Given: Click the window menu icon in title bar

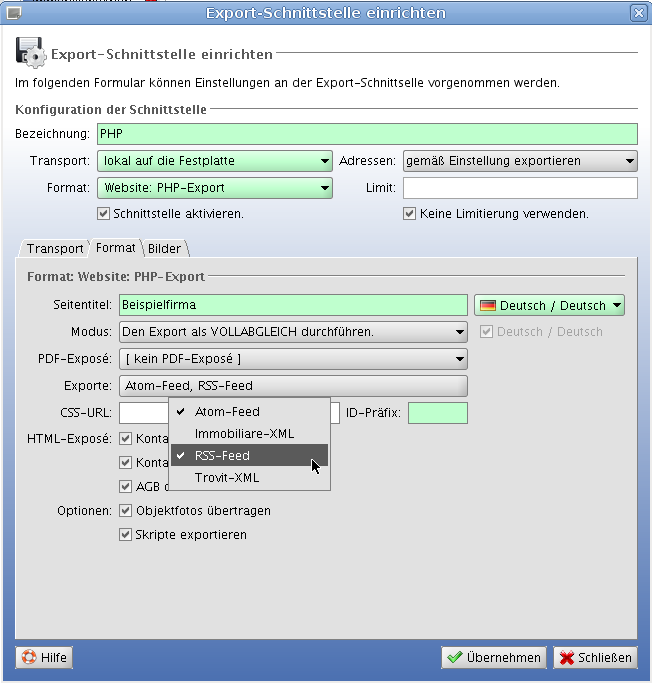Looking at the screenshot, I should pyautogui.click(x=14, y=13).
